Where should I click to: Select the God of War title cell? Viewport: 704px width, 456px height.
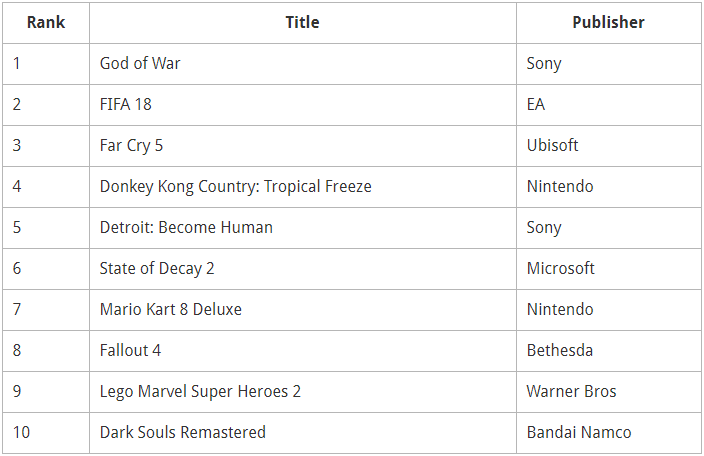pyautogui.click(x=303, y=64)
